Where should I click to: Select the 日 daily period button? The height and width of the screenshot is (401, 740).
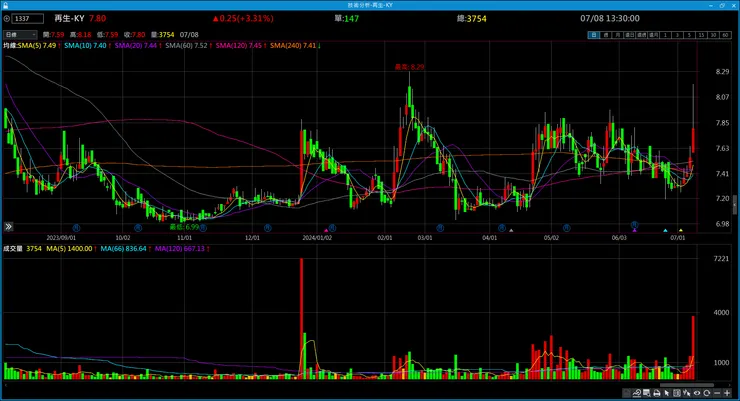point(594,35)
